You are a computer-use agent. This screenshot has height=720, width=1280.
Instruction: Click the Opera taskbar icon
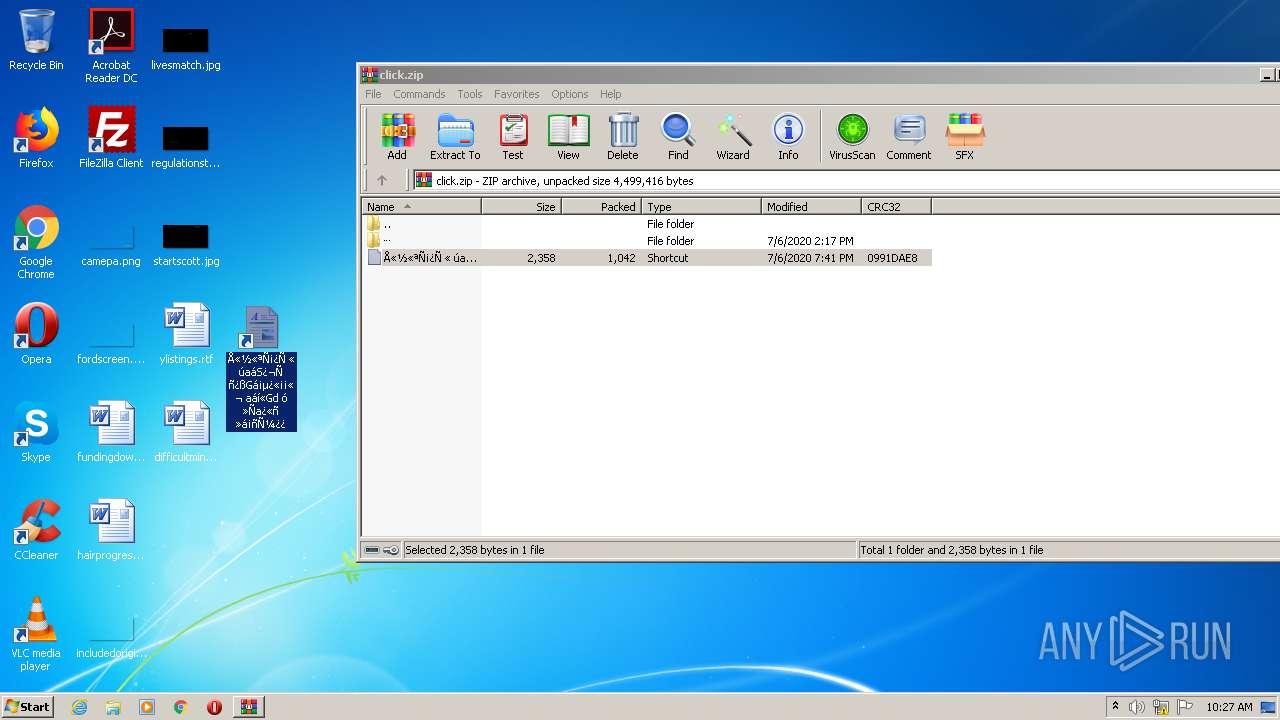click(214, 707)
